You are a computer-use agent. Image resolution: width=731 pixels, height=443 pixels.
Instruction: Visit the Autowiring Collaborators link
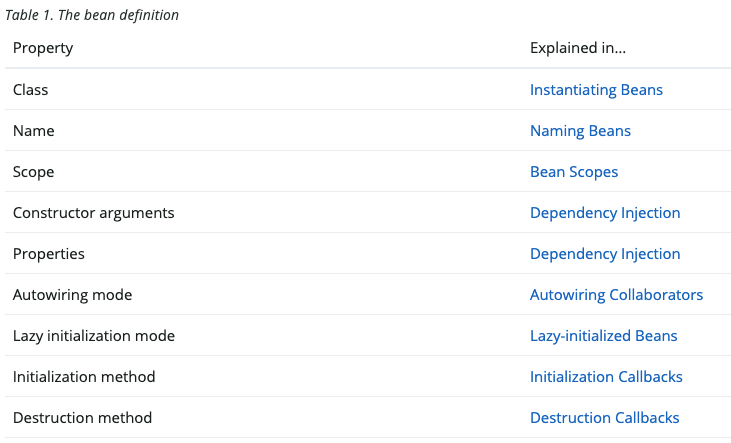click(616, 295)
